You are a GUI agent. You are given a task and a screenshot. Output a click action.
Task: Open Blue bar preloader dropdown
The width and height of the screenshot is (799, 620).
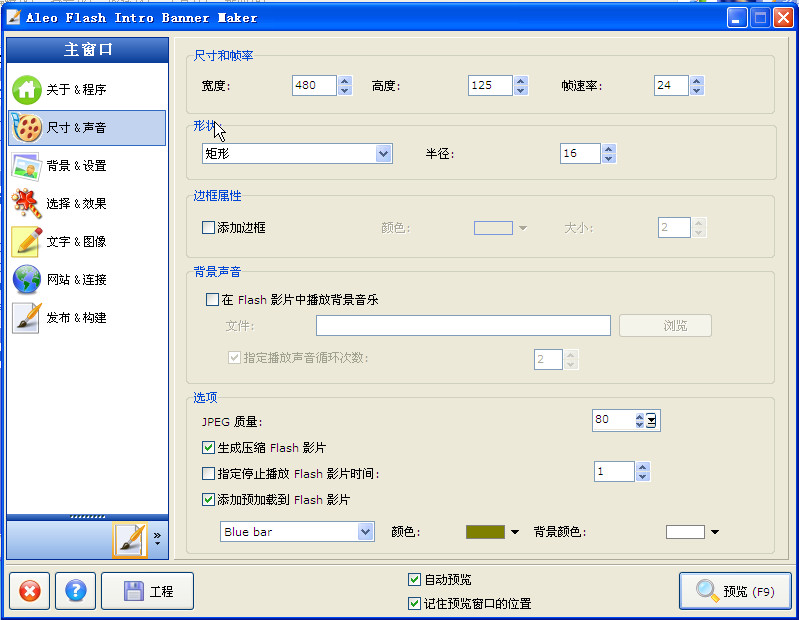[365, 532]
